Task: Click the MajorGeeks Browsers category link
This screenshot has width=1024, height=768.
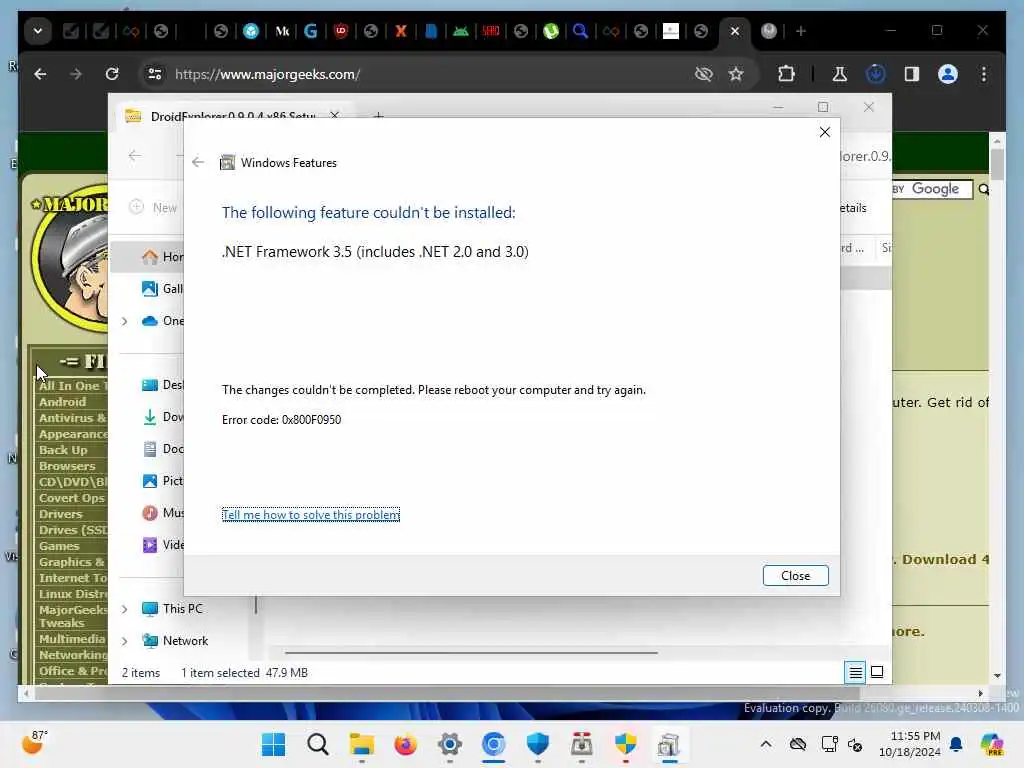Action: [67, 466]
